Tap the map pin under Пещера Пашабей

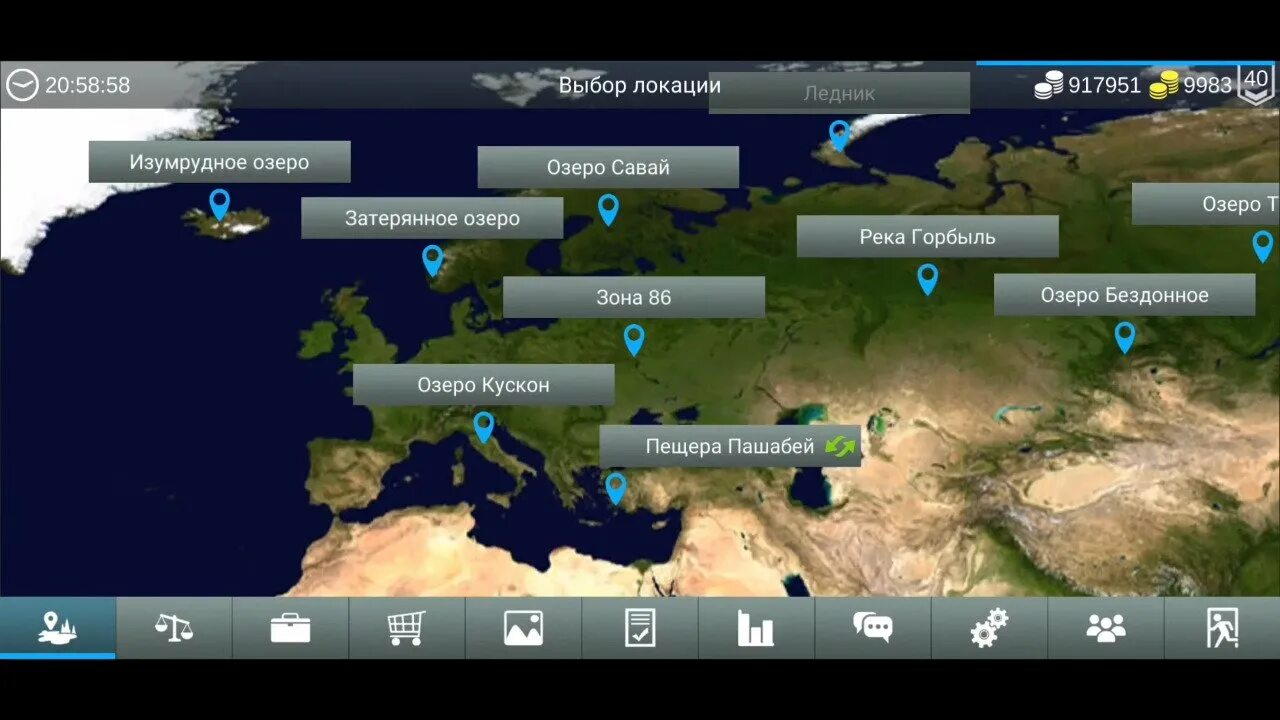coord(615,488)
